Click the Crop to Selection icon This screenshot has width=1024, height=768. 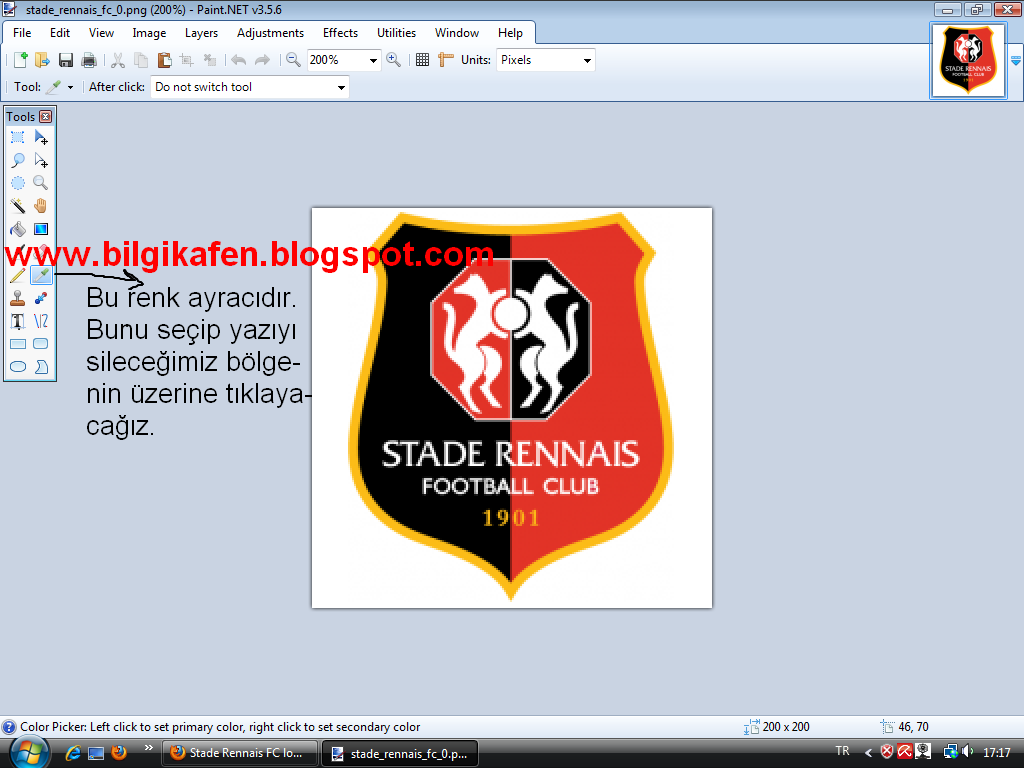pyautogui.click(x=187, y=60)
